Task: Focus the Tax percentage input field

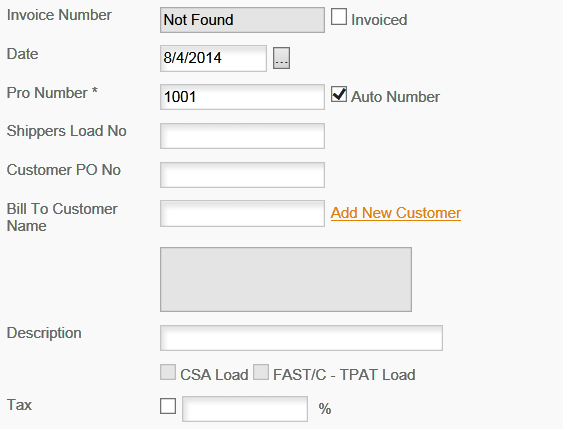Action: tap(245, 409)
